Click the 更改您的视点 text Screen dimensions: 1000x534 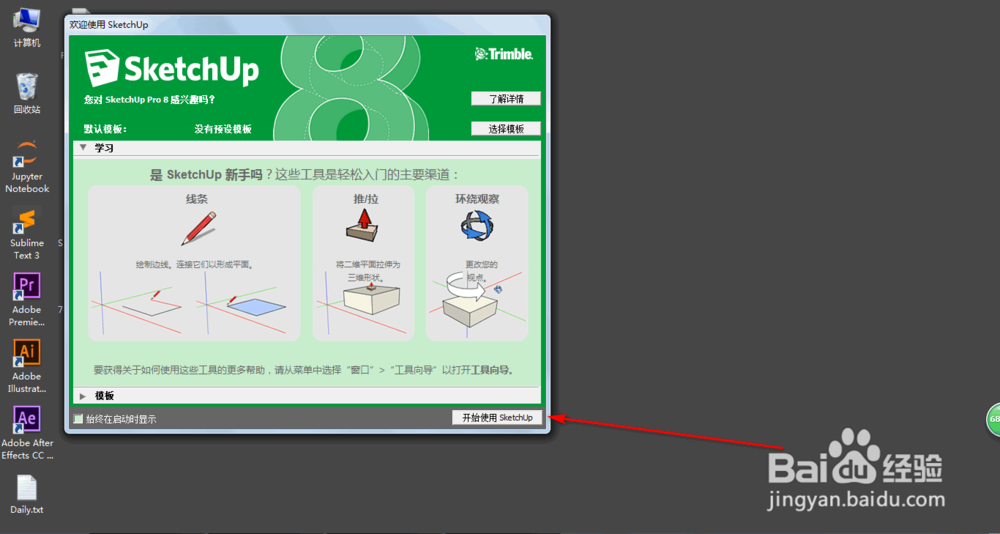tap(481, 271)
